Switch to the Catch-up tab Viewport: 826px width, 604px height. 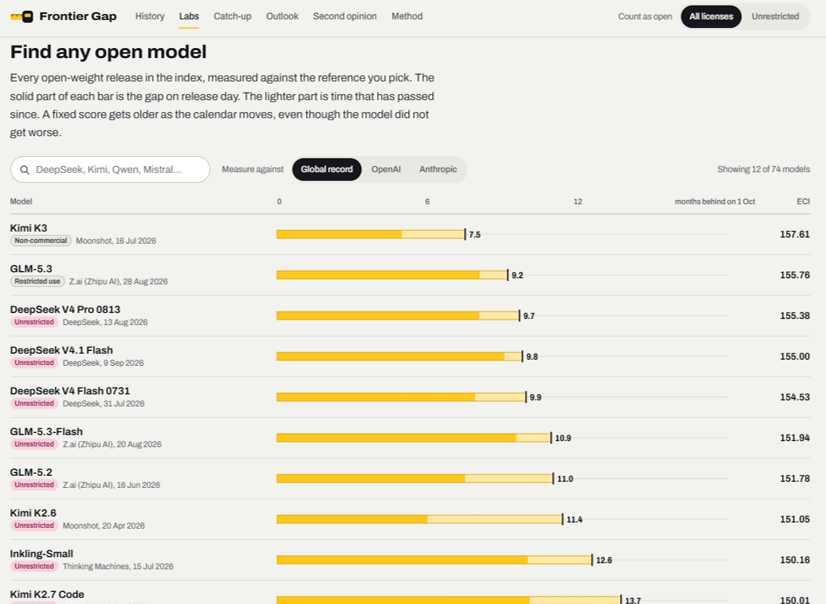(232, 16)
